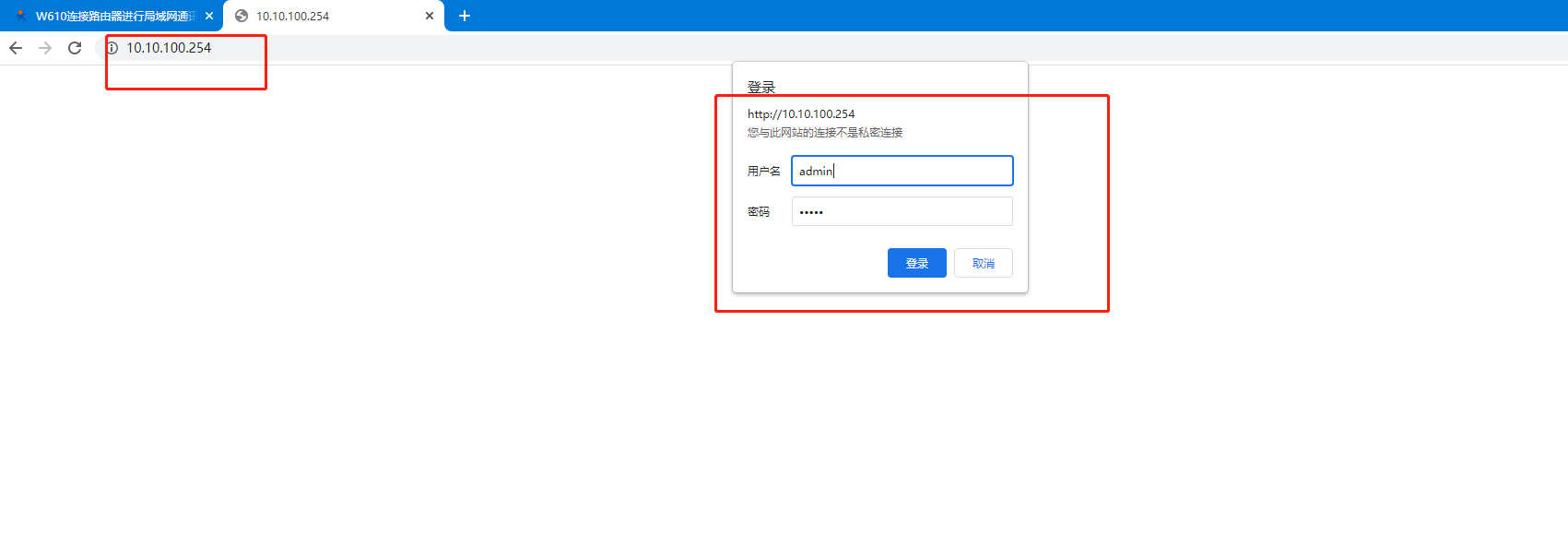Click the 密码 label text
This screenshot has width=1568, height=547.
point(758,211)
